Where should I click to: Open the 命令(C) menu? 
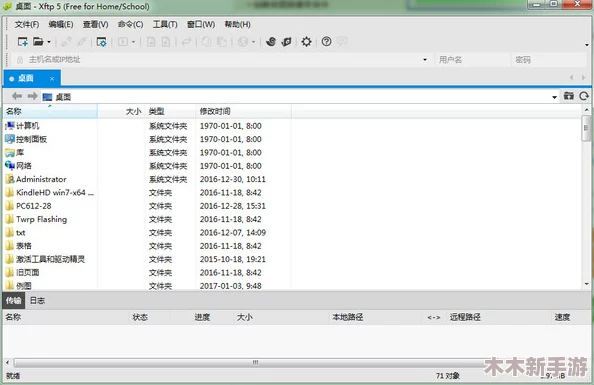[130, 24]
